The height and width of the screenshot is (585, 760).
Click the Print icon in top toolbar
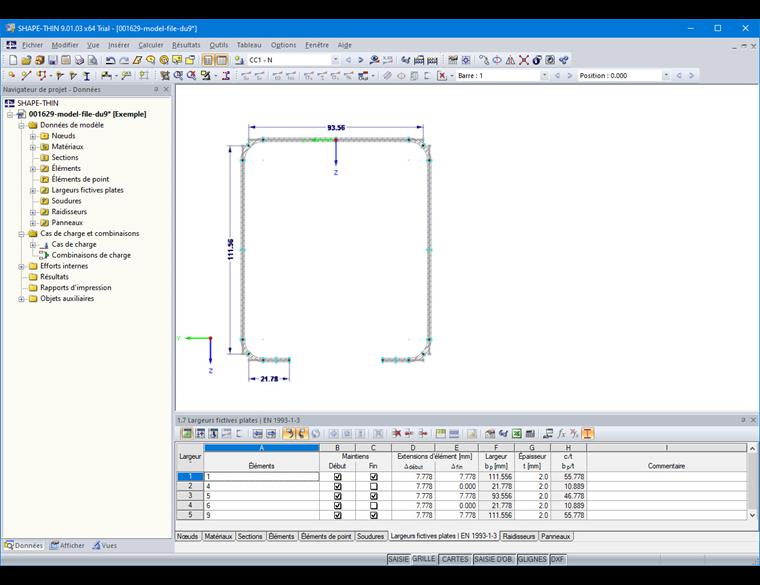(x=79, y=60)
